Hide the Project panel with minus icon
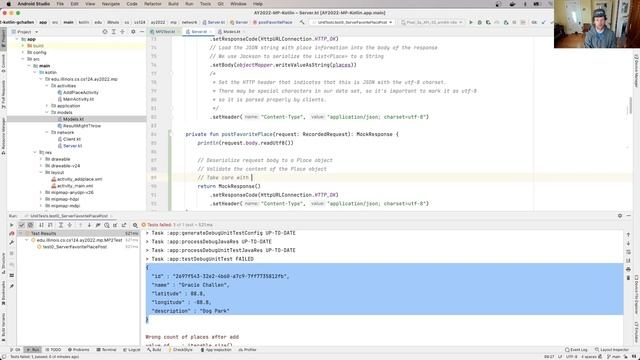 coord(142,32)
